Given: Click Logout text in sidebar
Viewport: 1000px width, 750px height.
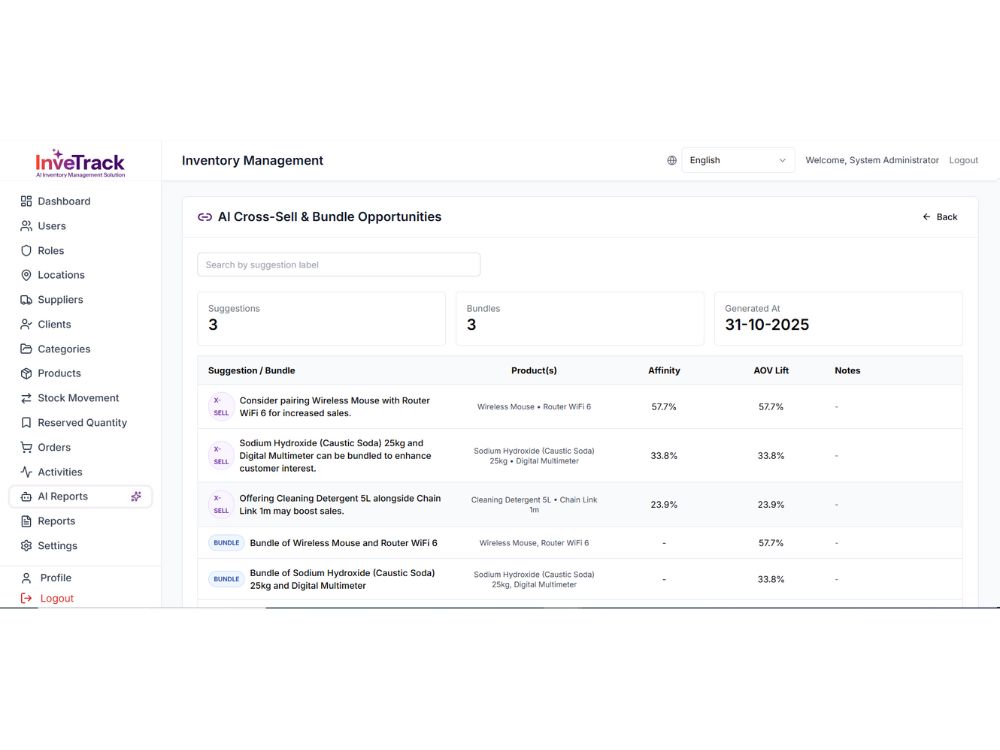Looking at the screenshot, I should (57, 598).
